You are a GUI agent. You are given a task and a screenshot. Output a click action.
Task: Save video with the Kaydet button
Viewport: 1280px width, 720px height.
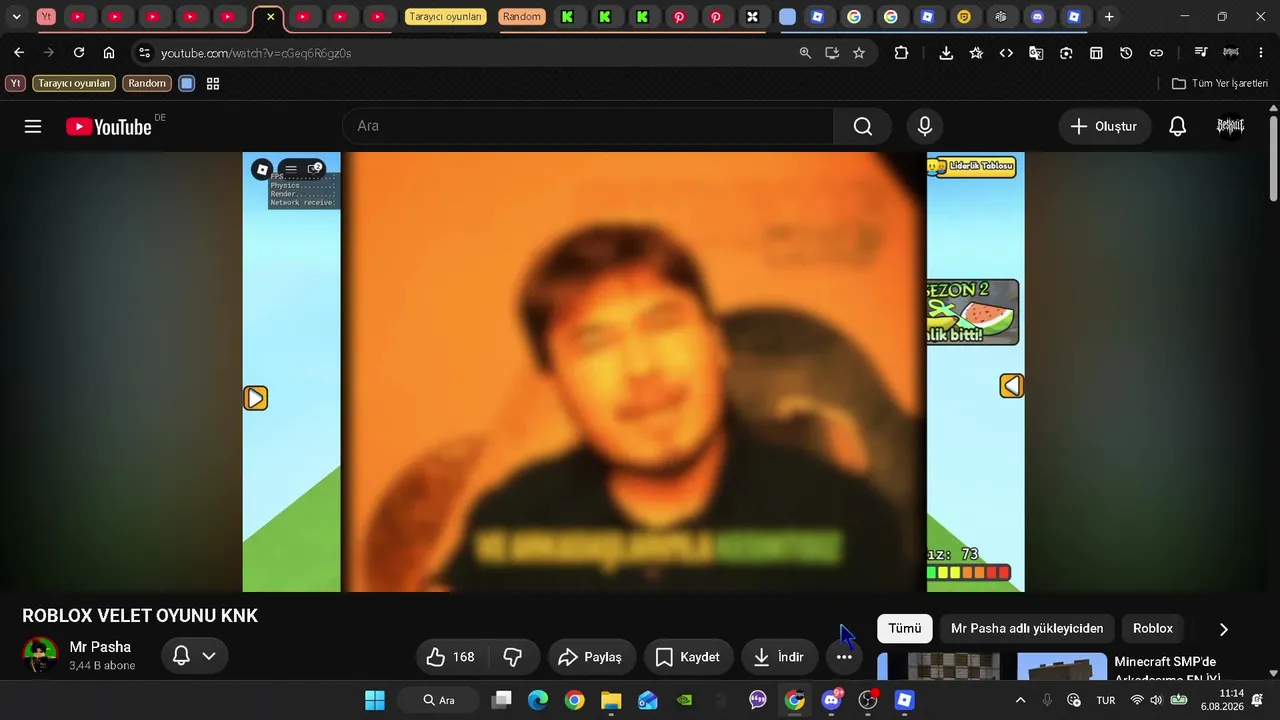[x=688, y=657]
